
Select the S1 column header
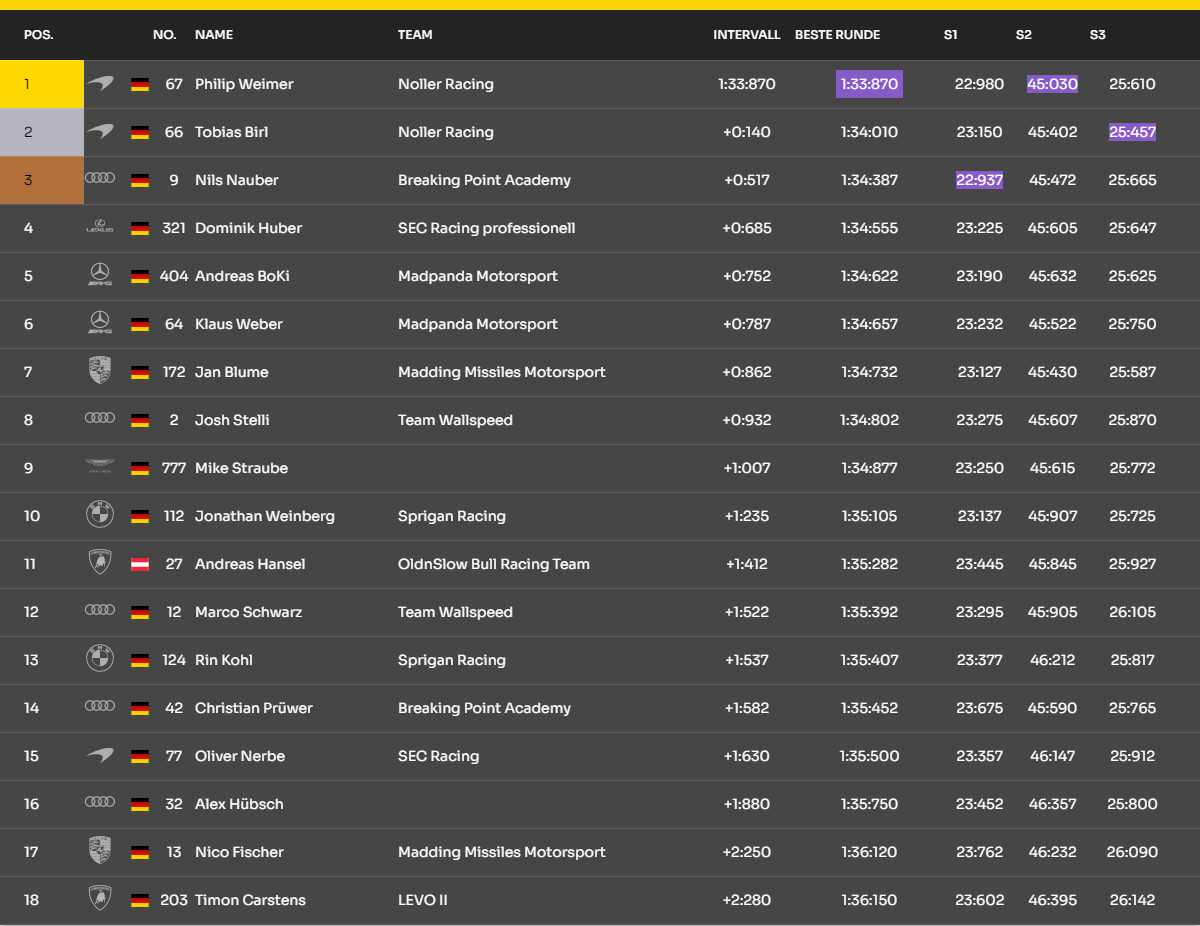tap(950, 35)
